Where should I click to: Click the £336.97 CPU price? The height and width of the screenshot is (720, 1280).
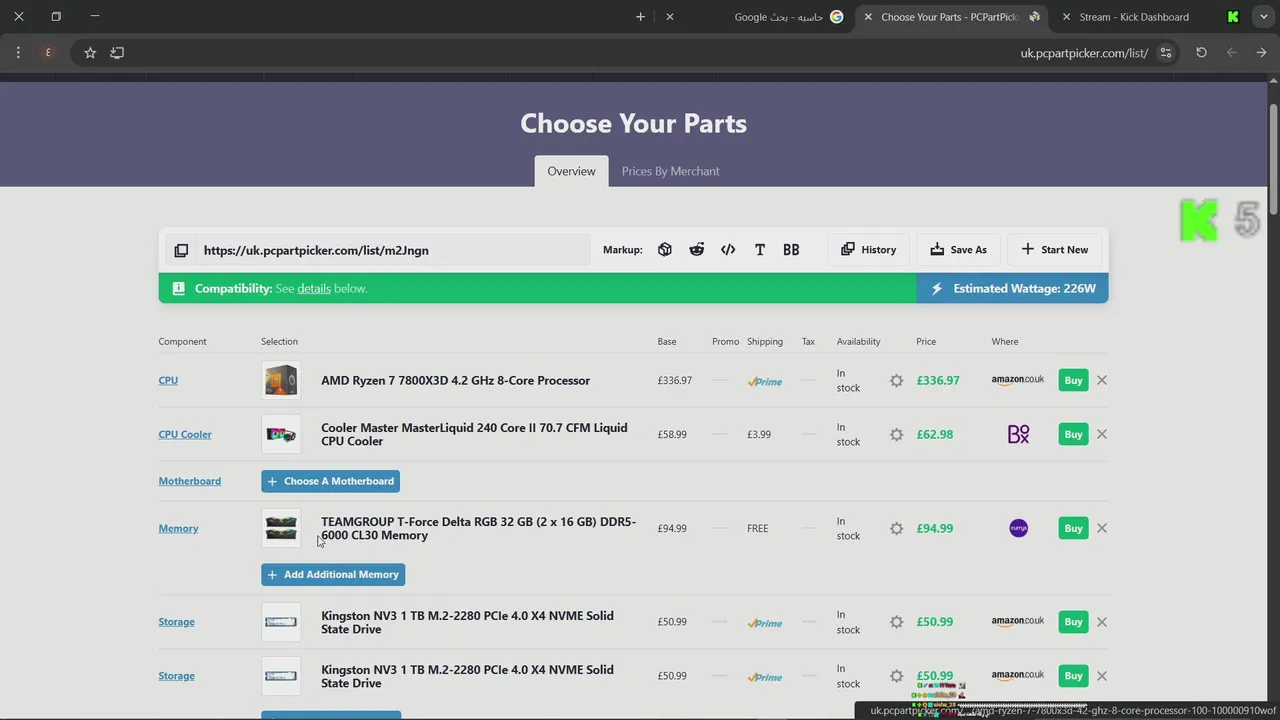(938, 380)
